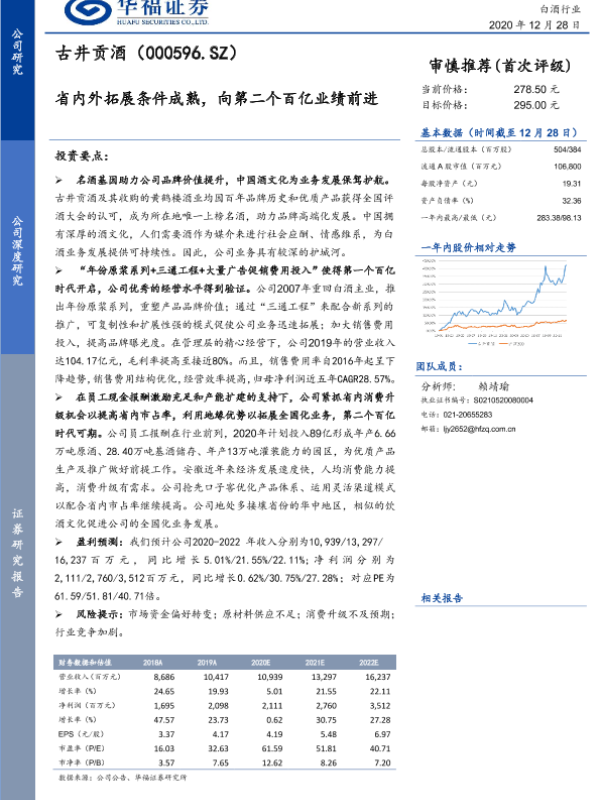Select the 公司研究 sidebar label
This screenshot has width=600, height=800.
coord(17,52)
